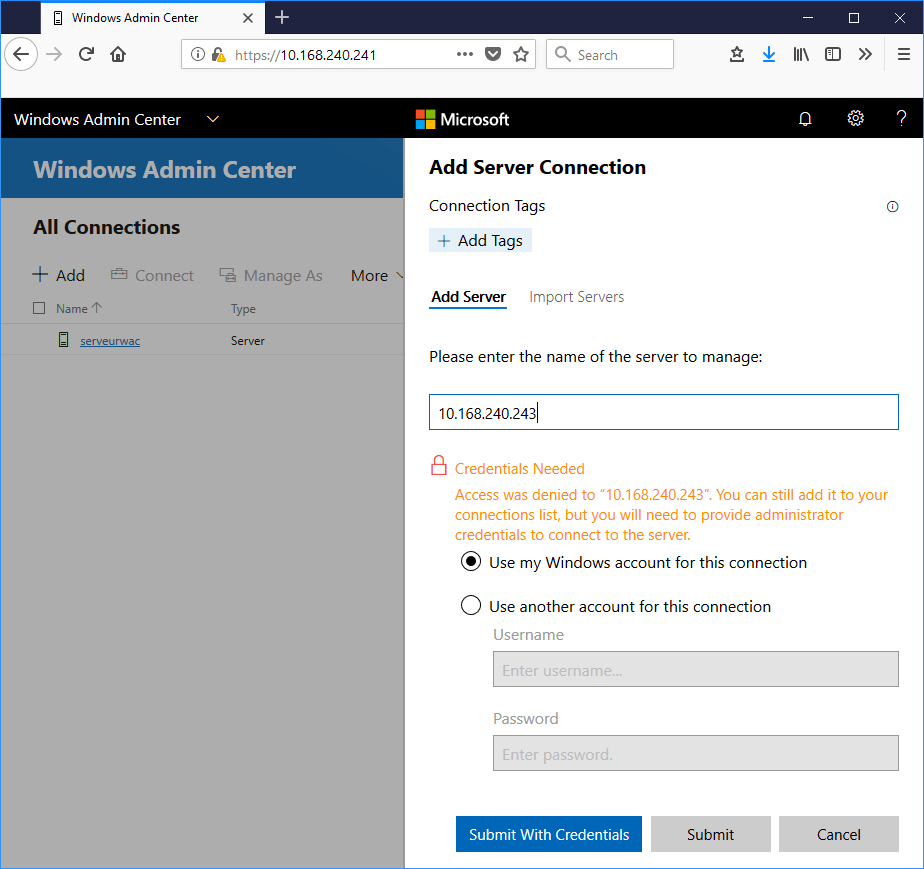Click the browser Search box

[x=610, y=54]
